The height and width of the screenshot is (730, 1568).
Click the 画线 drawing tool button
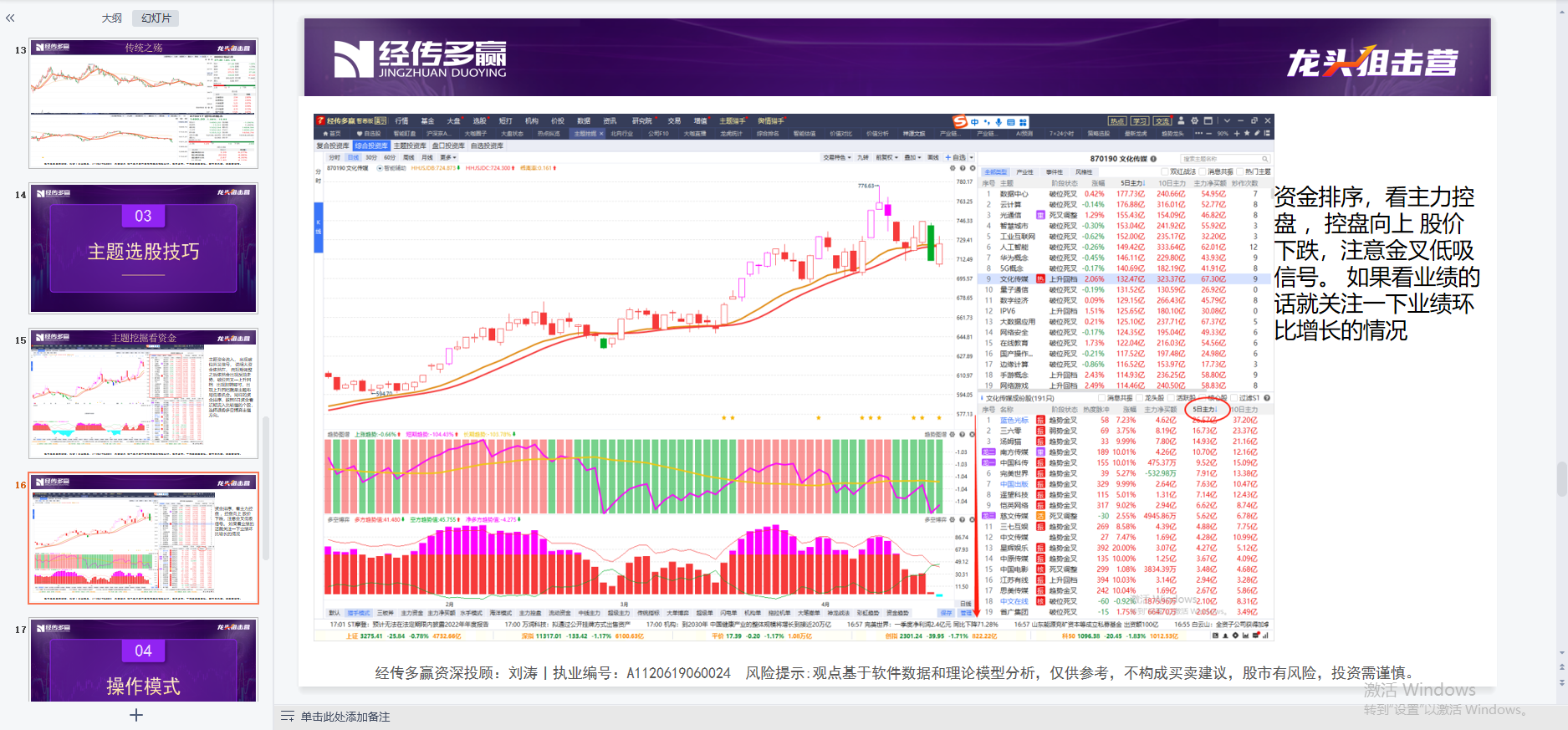tap(933, 157)
